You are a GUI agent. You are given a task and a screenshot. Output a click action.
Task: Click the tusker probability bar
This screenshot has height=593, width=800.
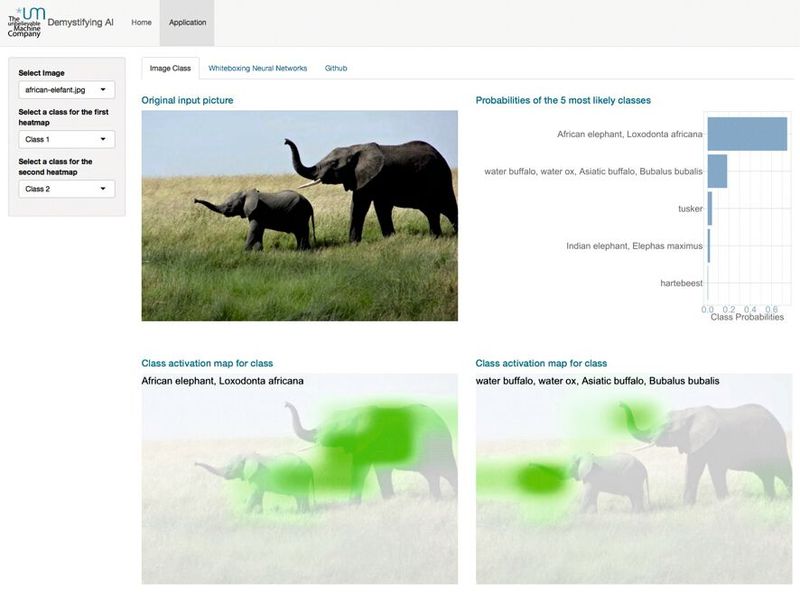pos(710,208)
